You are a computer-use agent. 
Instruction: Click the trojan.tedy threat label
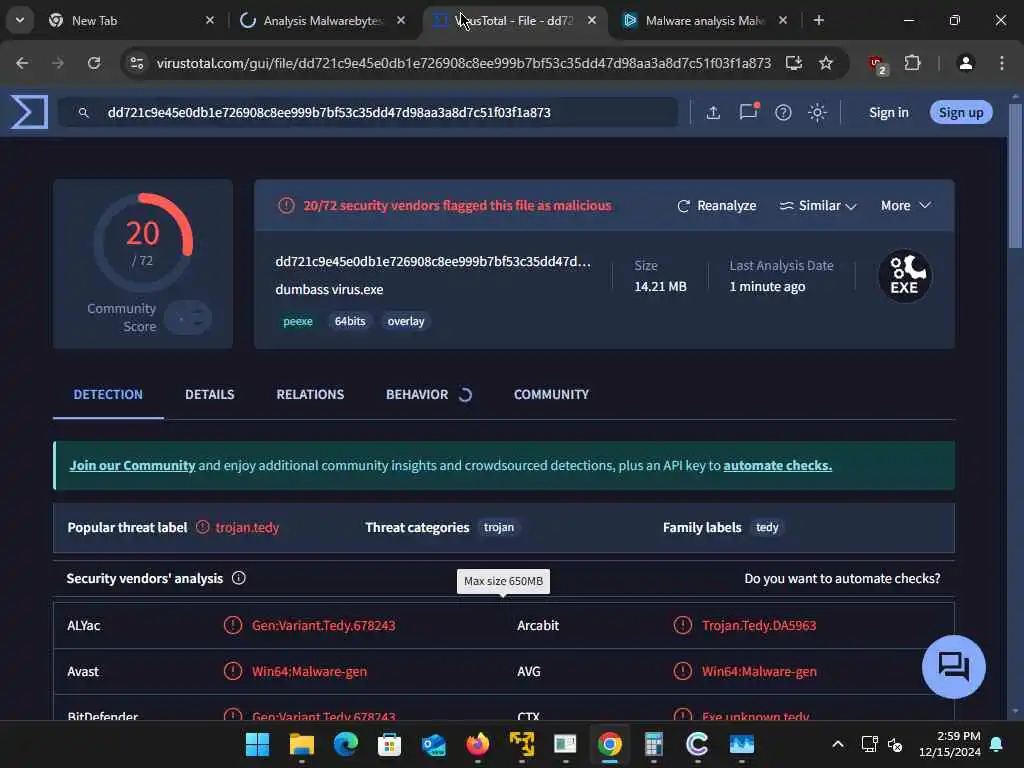click(247, 528)
